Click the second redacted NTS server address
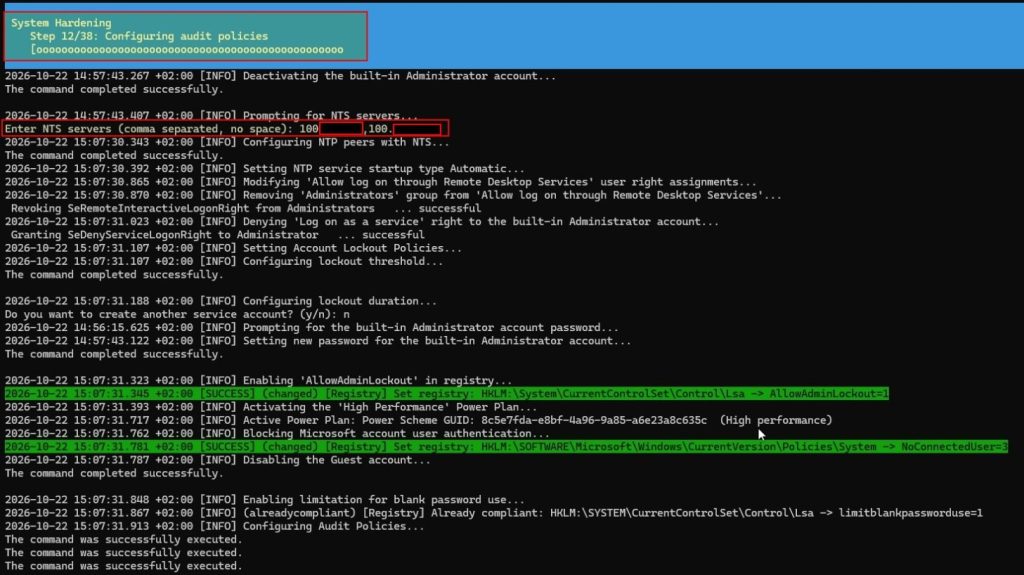This screenshot has height=575, width=1024. [x=417, y=129]
